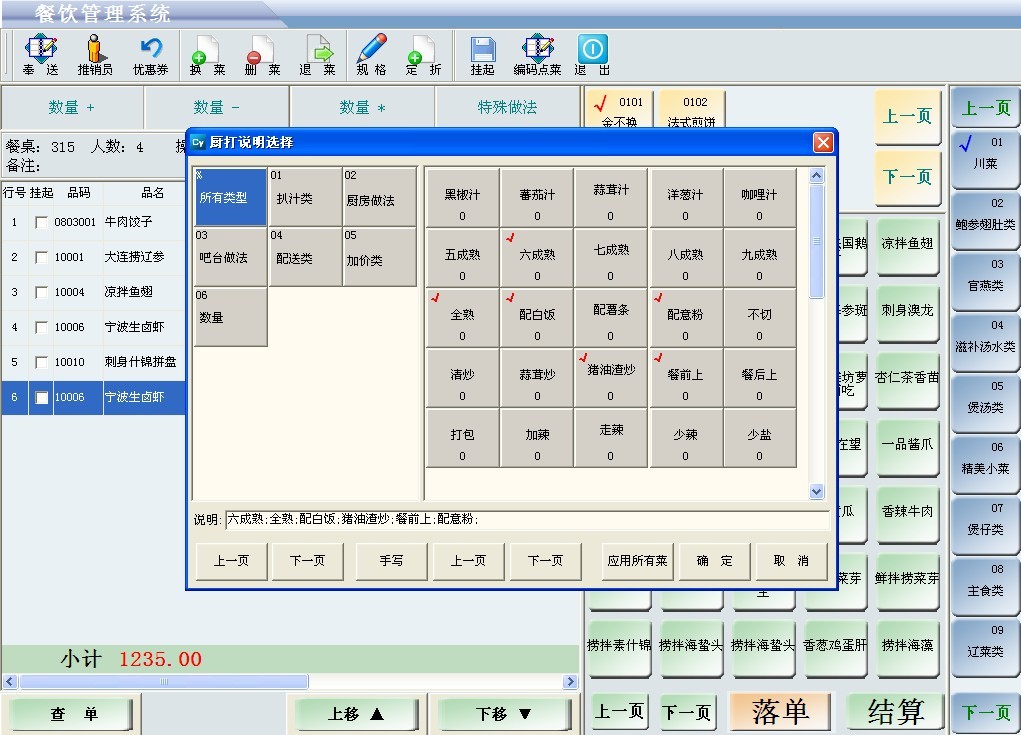Image resolution: width=1021 pixels, height=735 pixels.
Task: Click the 退菜 return dish icon
Action: pos(317,55)
